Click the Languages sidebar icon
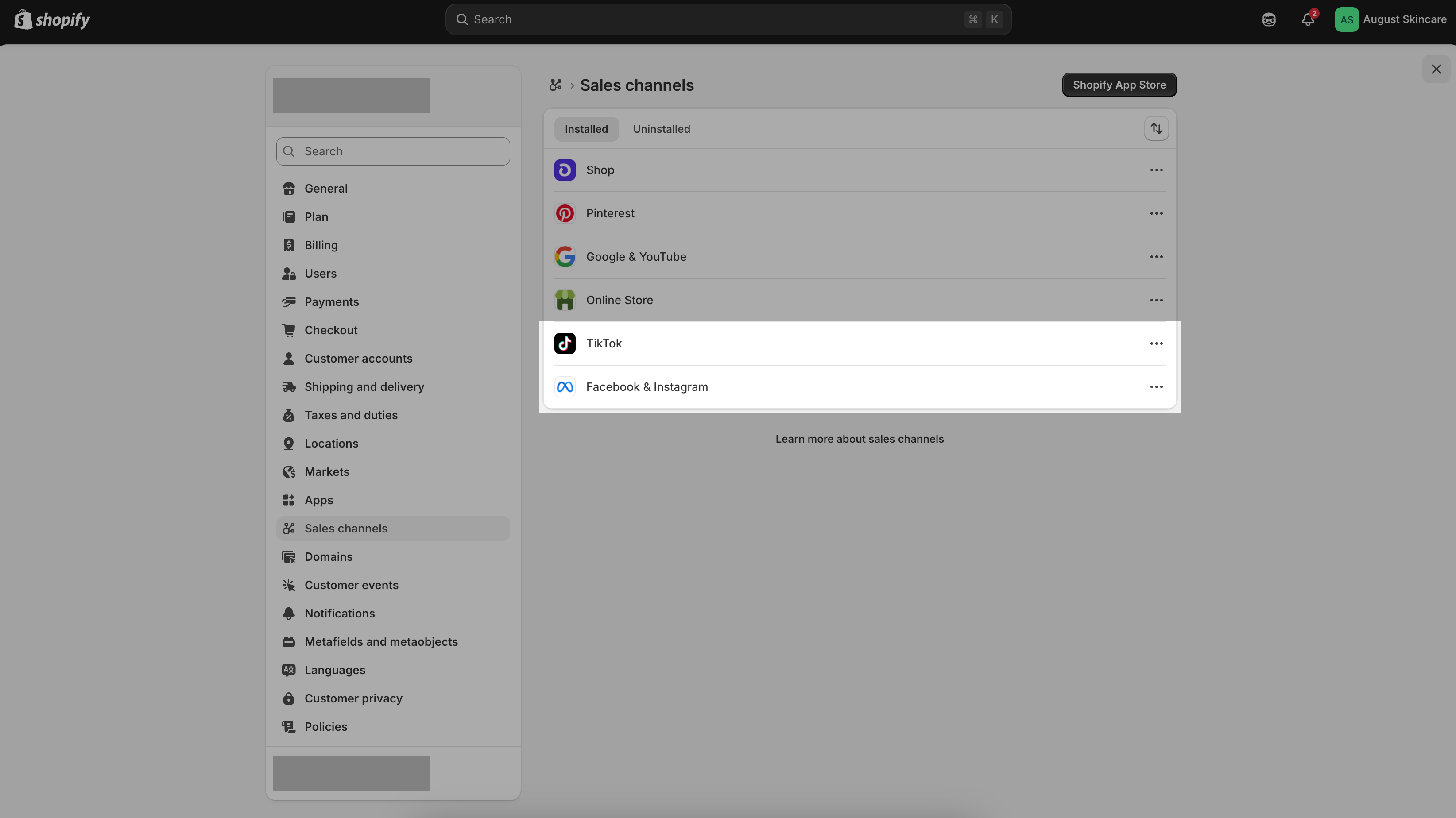Screen dimensions: 1456x818 [289, 670]
